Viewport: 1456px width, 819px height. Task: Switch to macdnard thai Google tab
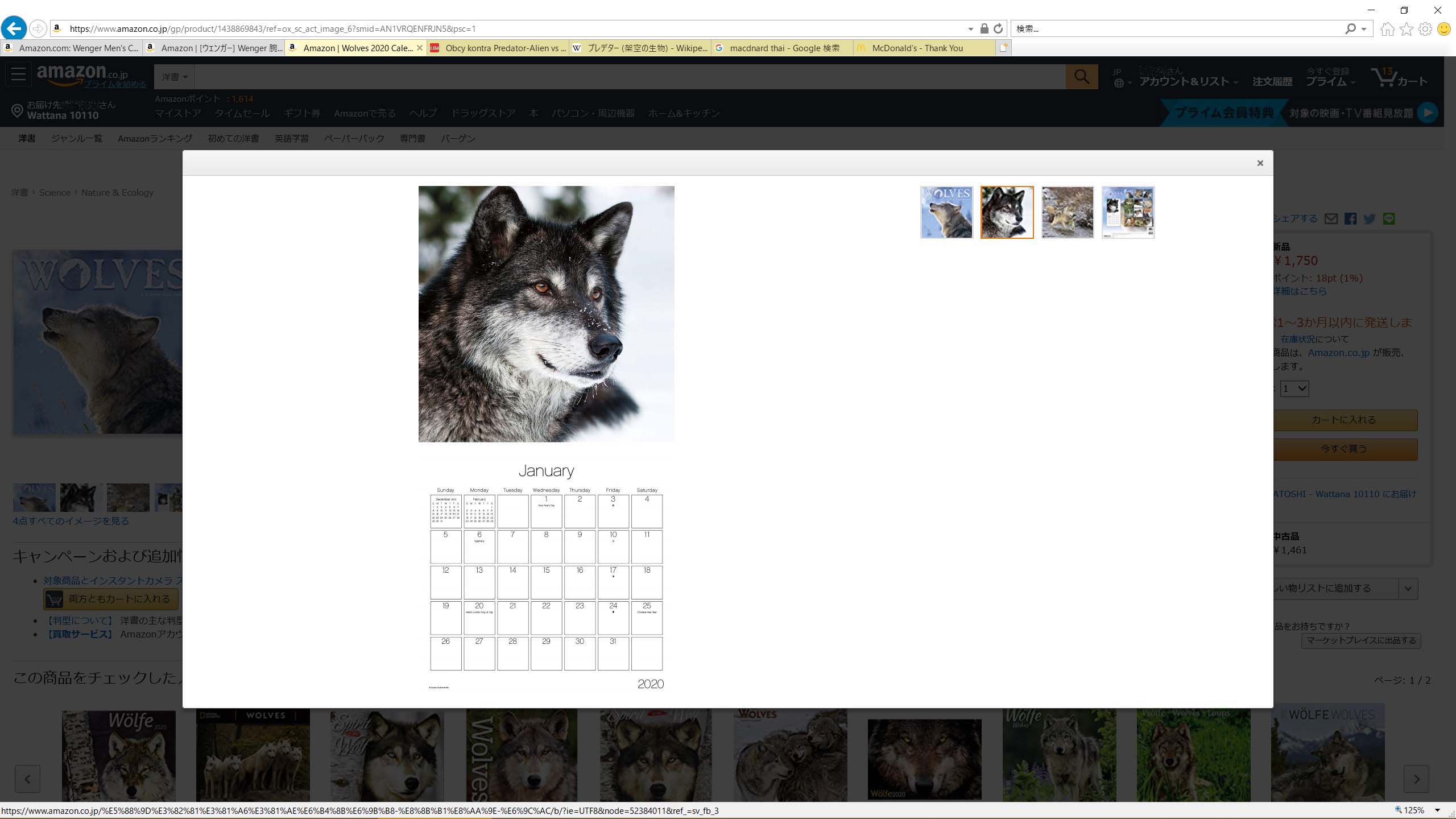tap(782, 48)
